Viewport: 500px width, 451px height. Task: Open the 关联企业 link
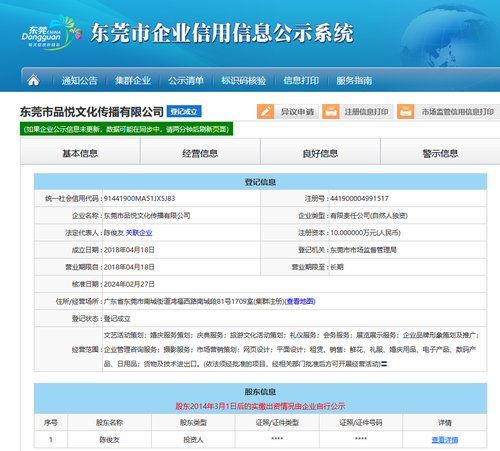(x=139, y=233)
